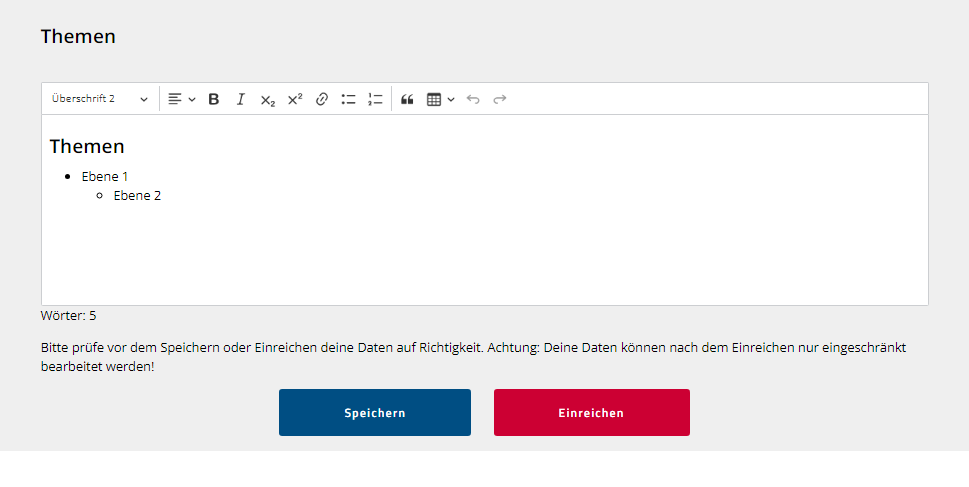Open the insert table dropdown arrow
The image size is (969, 487).
[x=451, y=100]
